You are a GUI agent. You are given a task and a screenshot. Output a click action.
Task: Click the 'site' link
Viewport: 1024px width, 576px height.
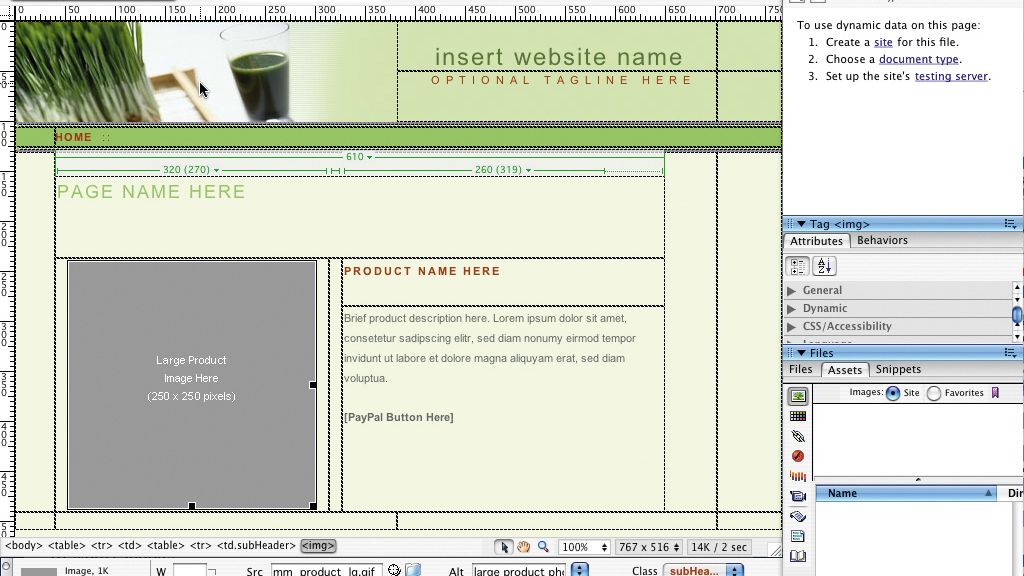tap(883, 42)
